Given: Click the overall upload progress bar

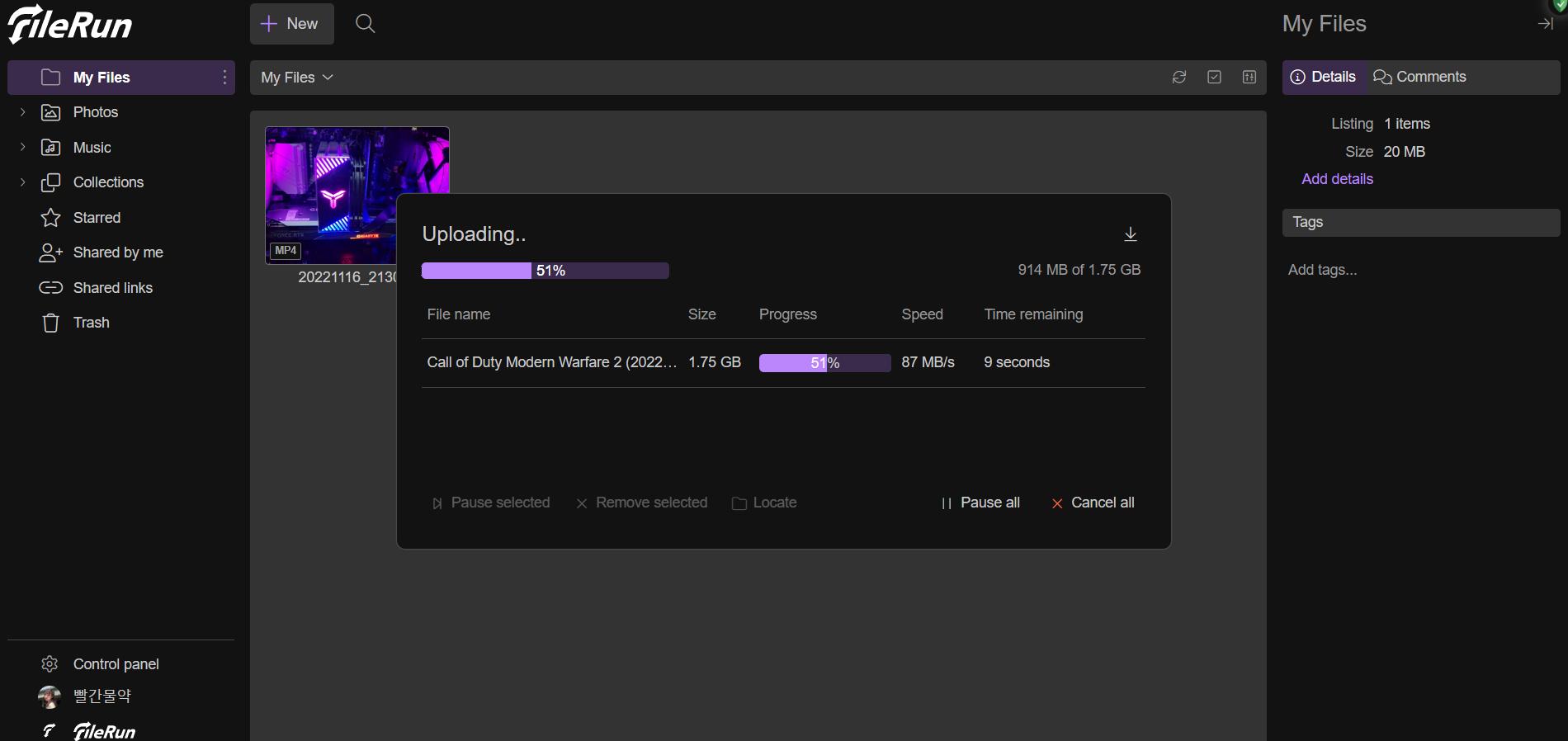Looking at the screenshot, I should pos(545,271).
